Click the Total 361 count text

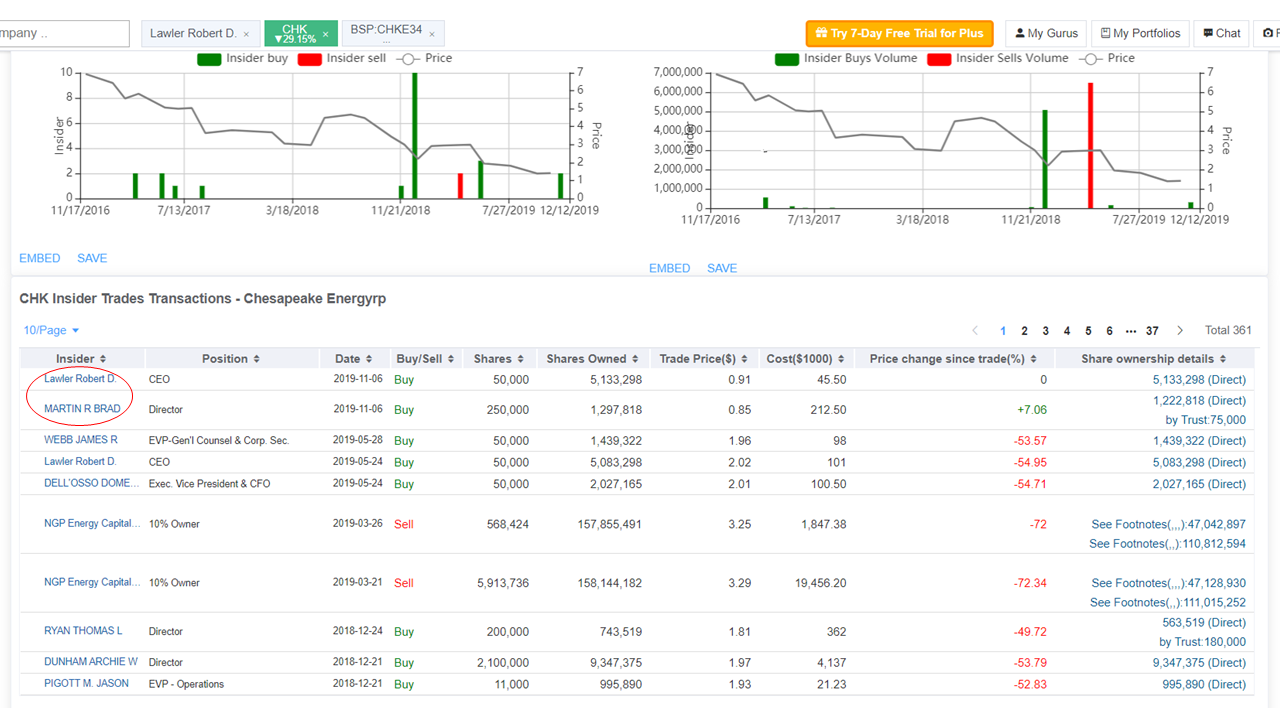[1228, 330]
